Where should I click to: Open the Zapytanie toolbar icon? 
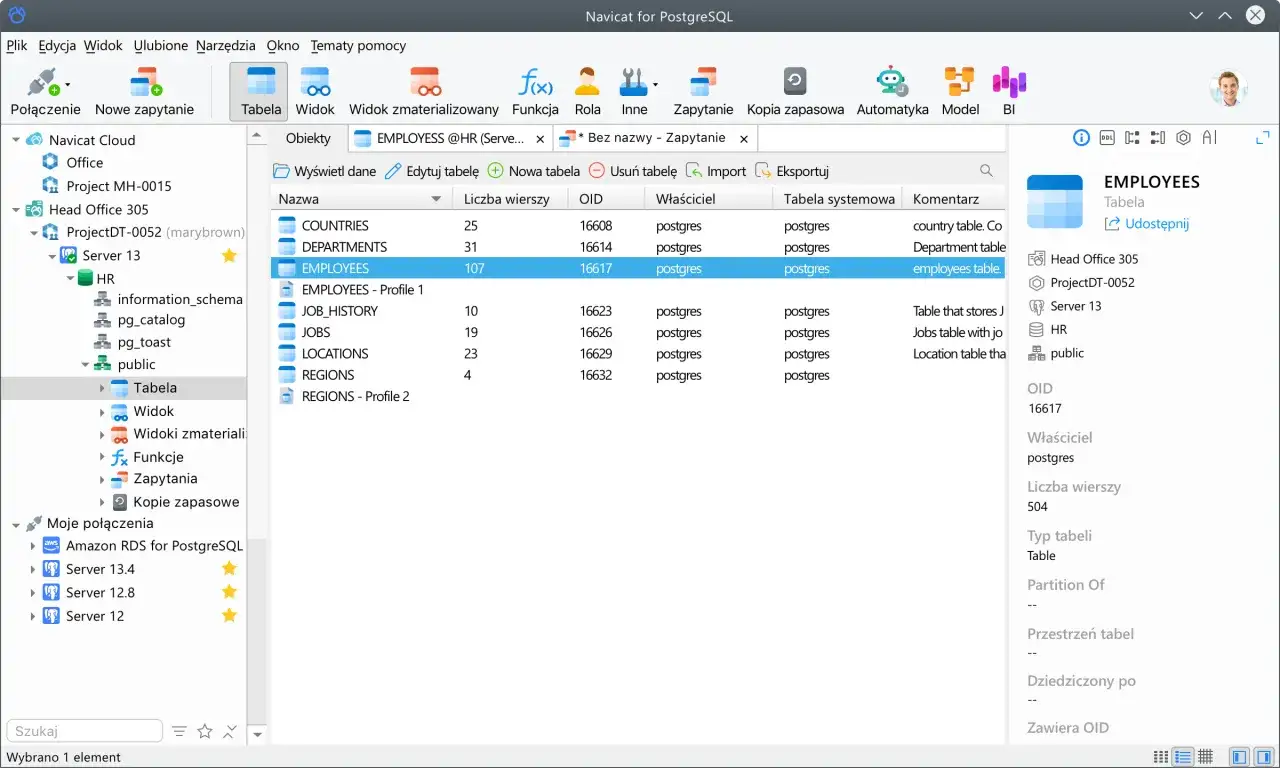coord(703,83)
